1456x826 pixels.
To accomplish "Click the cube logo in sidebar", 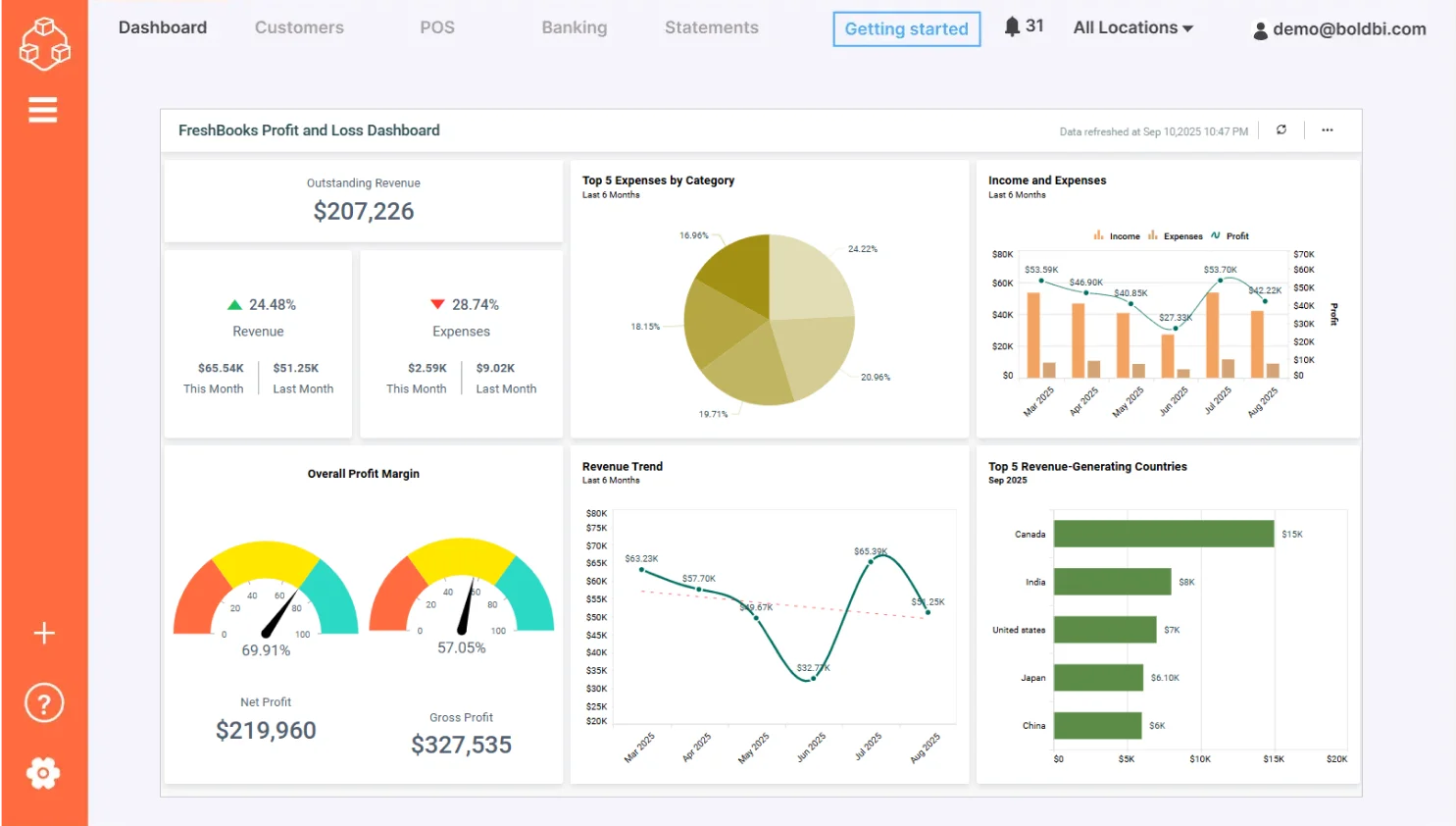I will pyautogui.click(x=44, y=44).
